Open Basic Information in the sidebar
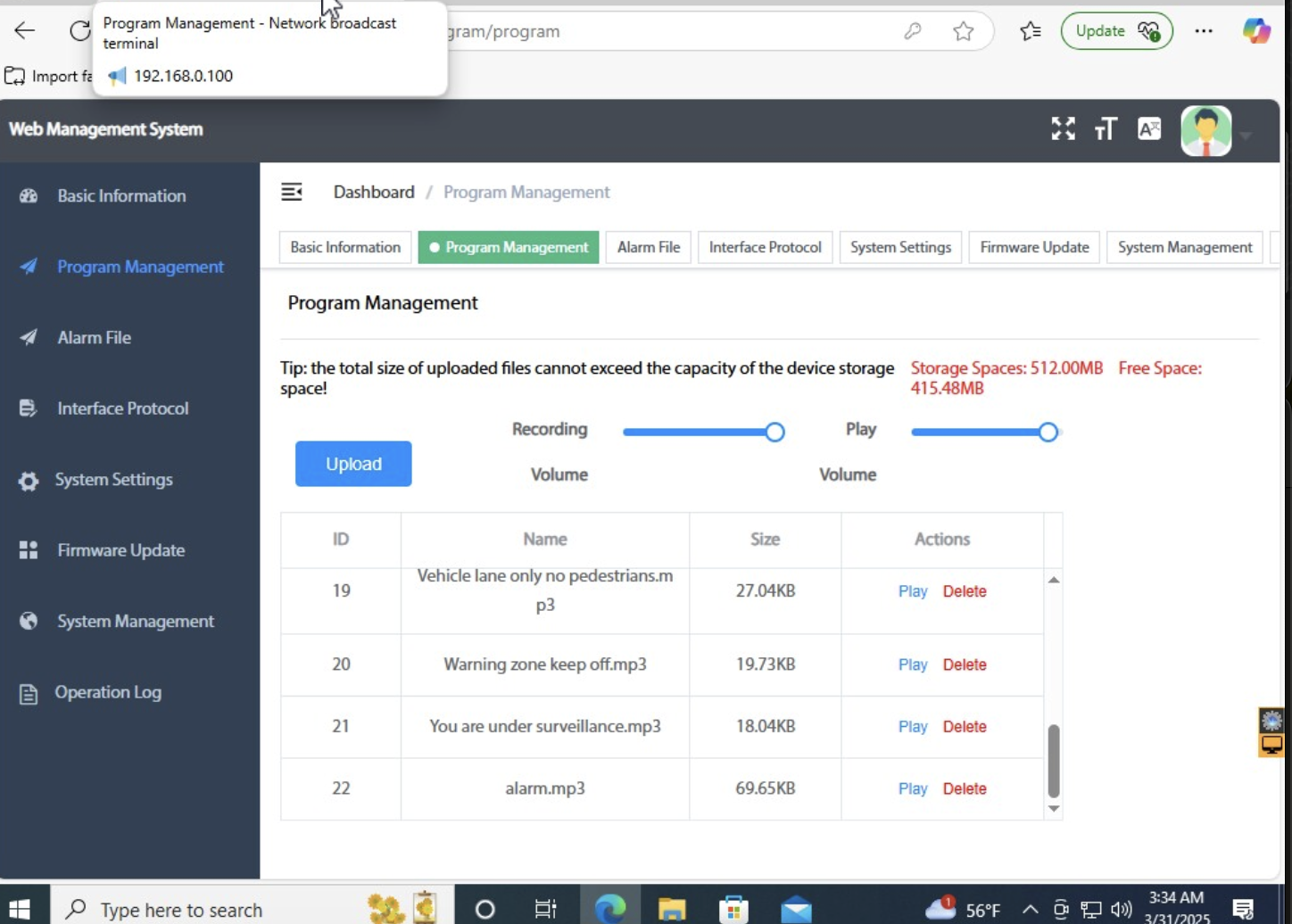The width and height of the screenshot is (1292, 924). pos(129,195)
